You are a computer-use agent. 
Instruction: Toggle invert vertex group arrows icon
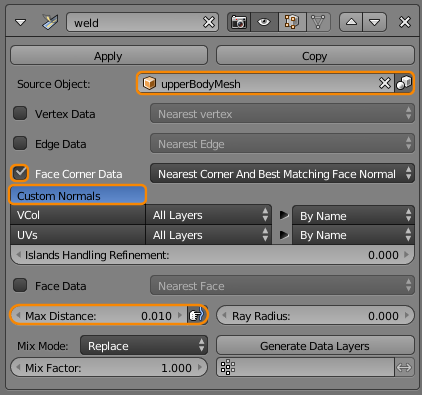(404, 367)
